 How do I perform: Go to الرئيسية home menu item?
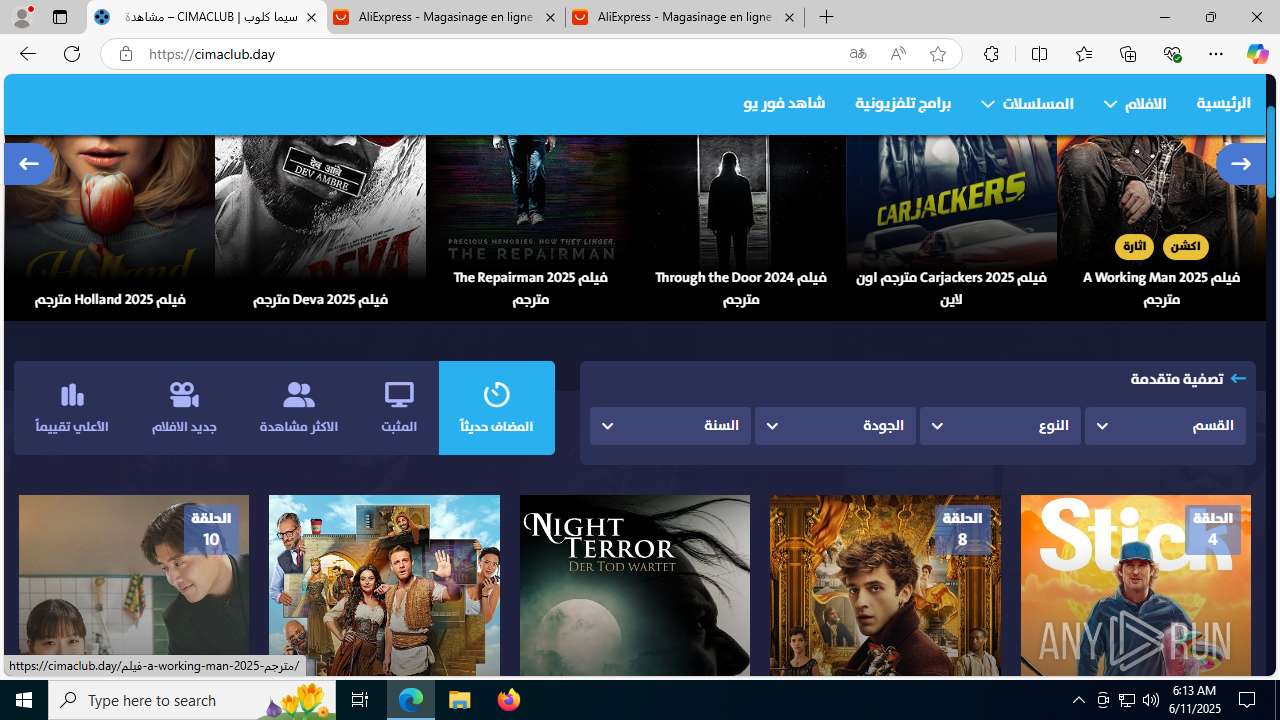(x=1223, y=104)
